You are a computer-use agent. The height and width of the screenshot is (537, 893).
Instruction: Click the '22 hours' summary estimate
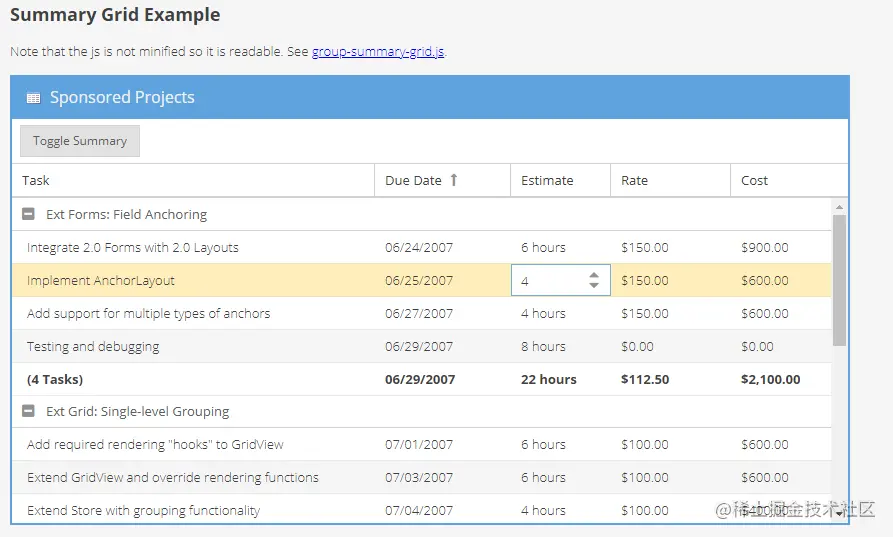pyautogui.click(x=549, y=380)
